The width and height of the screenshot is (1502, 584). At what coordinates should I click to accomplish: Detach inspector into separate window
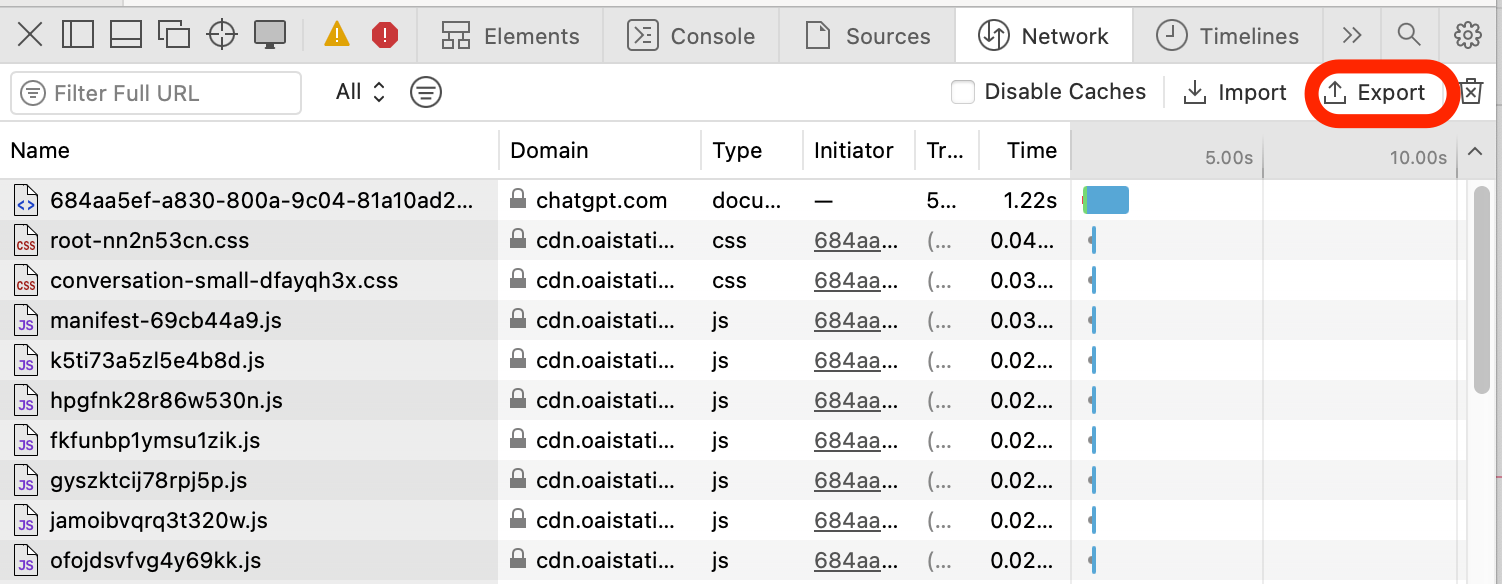(174, 35)
